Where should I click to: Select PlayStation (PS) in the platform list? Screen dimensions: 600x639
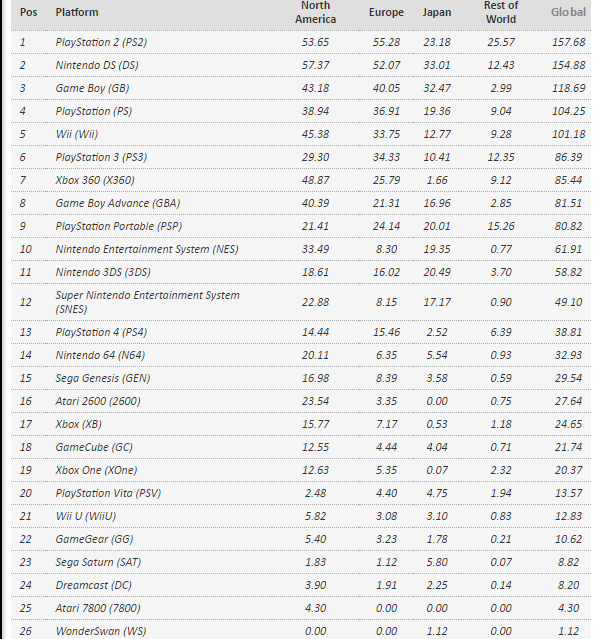(94, 111)
